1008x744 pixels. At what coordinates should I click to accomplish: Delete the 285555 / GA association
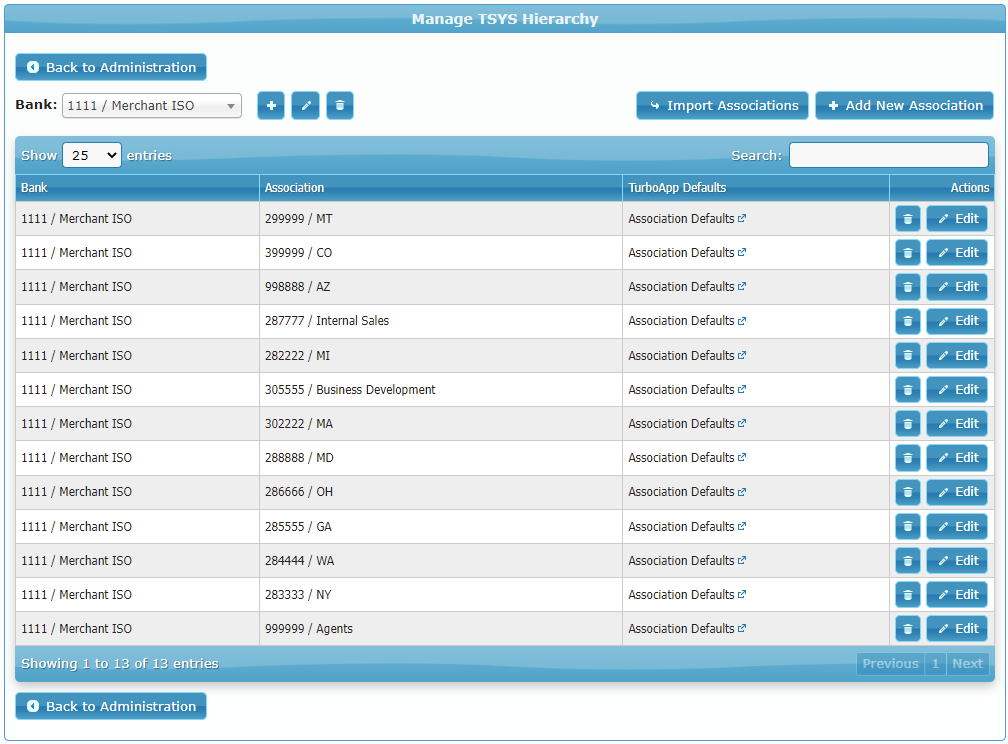click(908, 527)
